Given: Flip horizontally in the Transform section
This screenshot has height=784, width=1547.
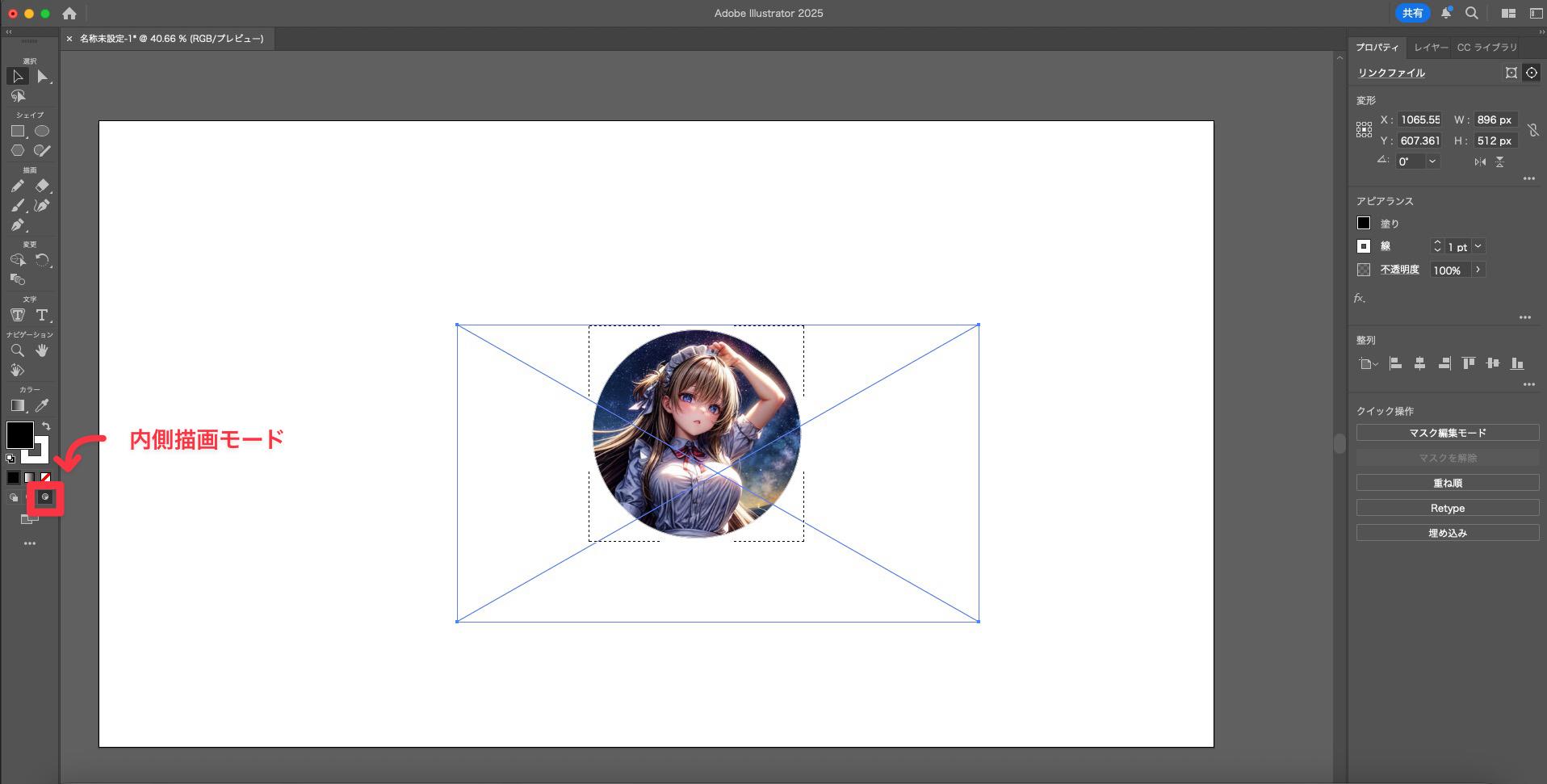Looking at the screenshot, I should click(1480, 161).
